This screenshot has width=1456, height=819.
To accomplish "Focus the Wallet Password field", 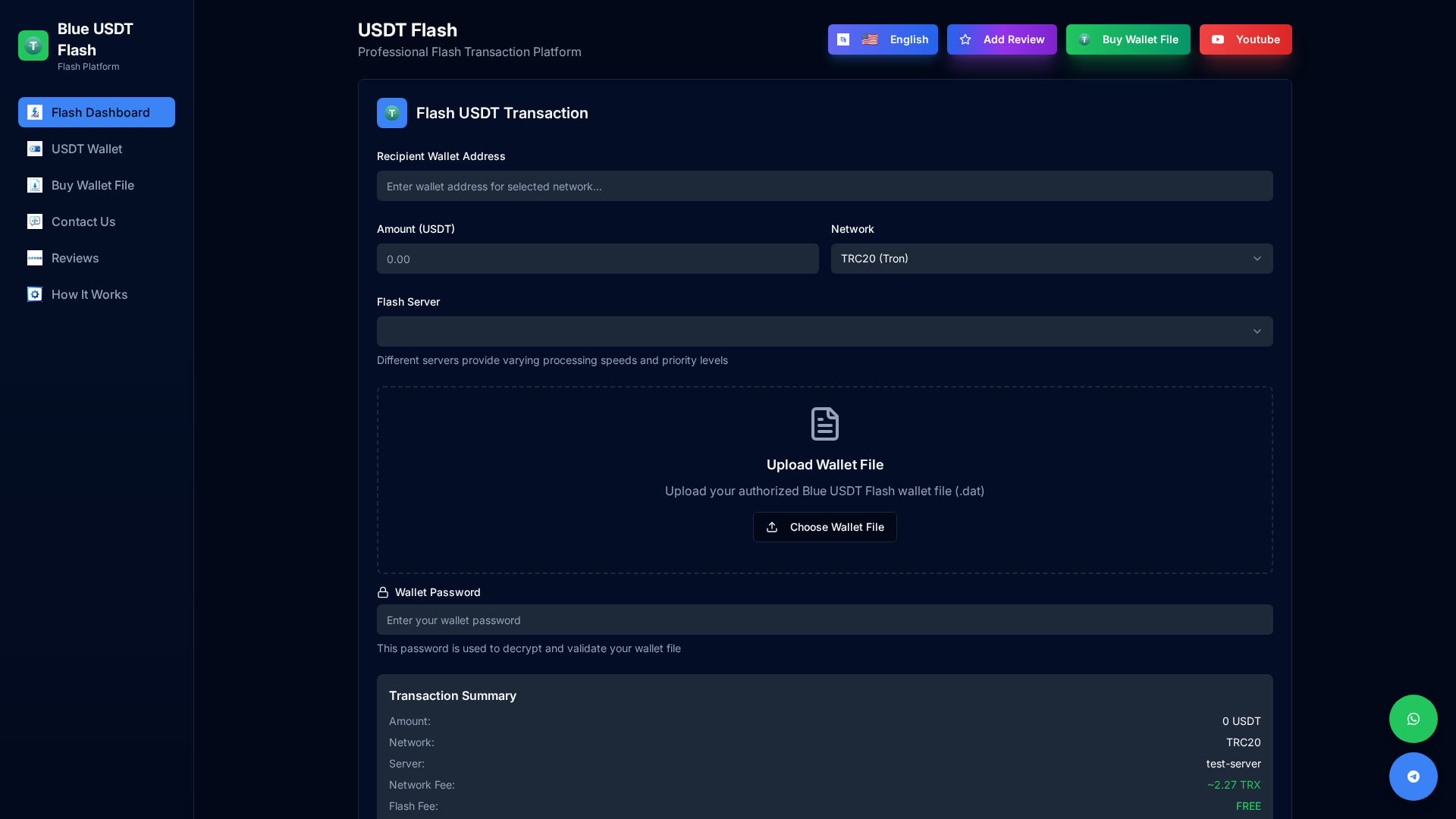I will click(825, 620).
